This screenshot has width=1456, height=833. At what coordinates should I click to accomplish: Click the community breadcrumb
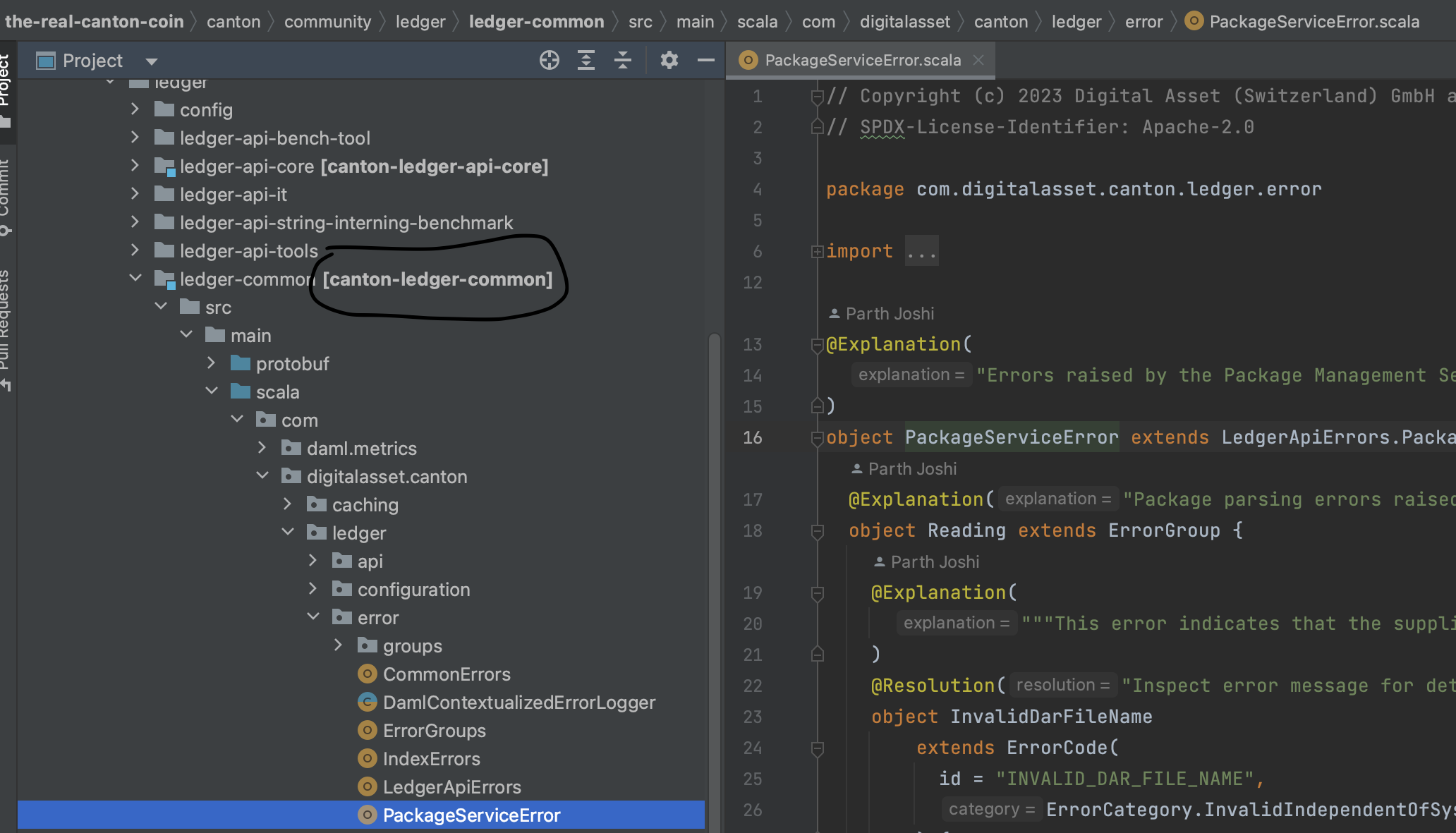[x=327, y=22]
